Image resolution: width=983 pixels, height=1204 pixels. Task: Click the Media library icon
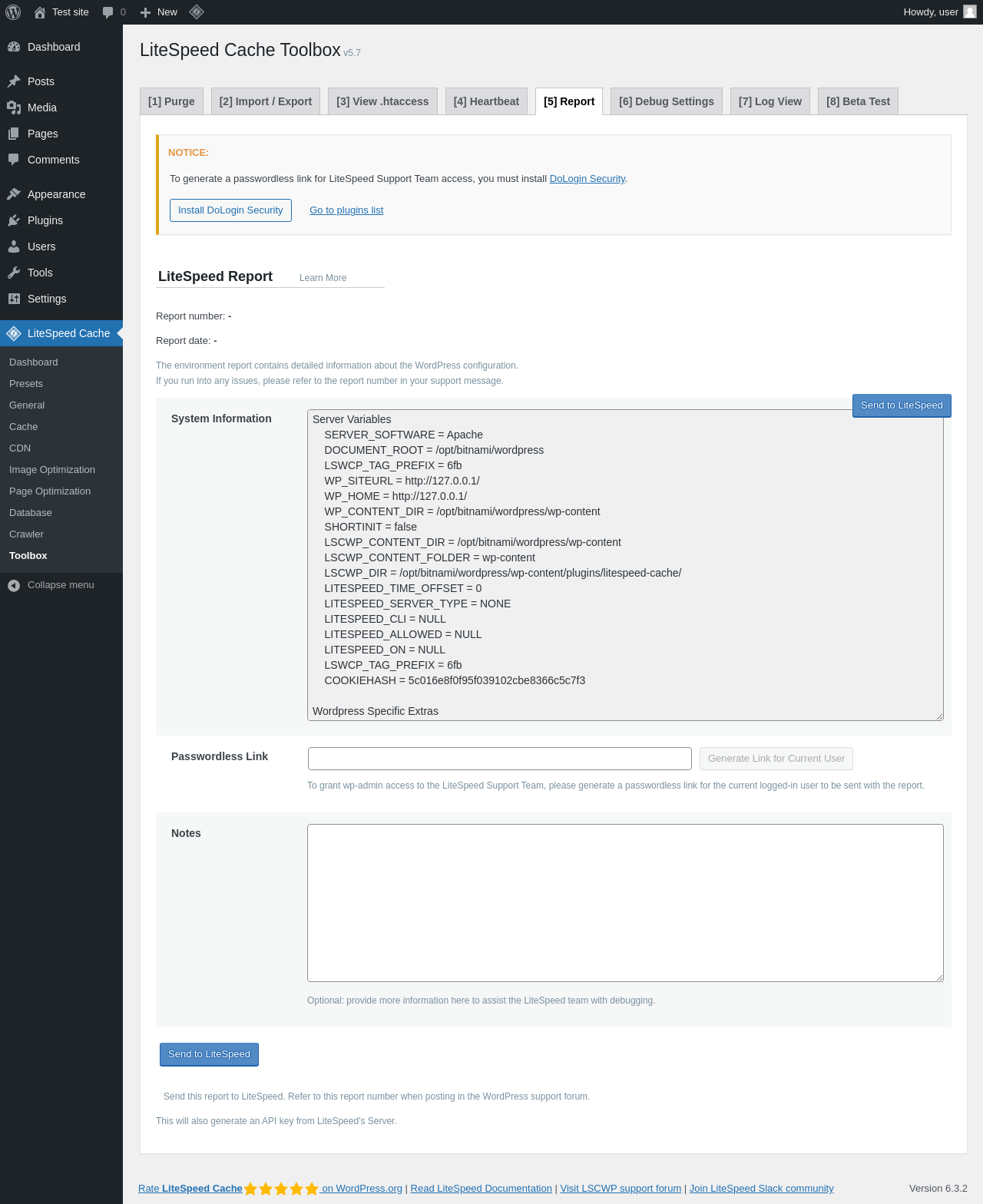[x=14, y=107]
